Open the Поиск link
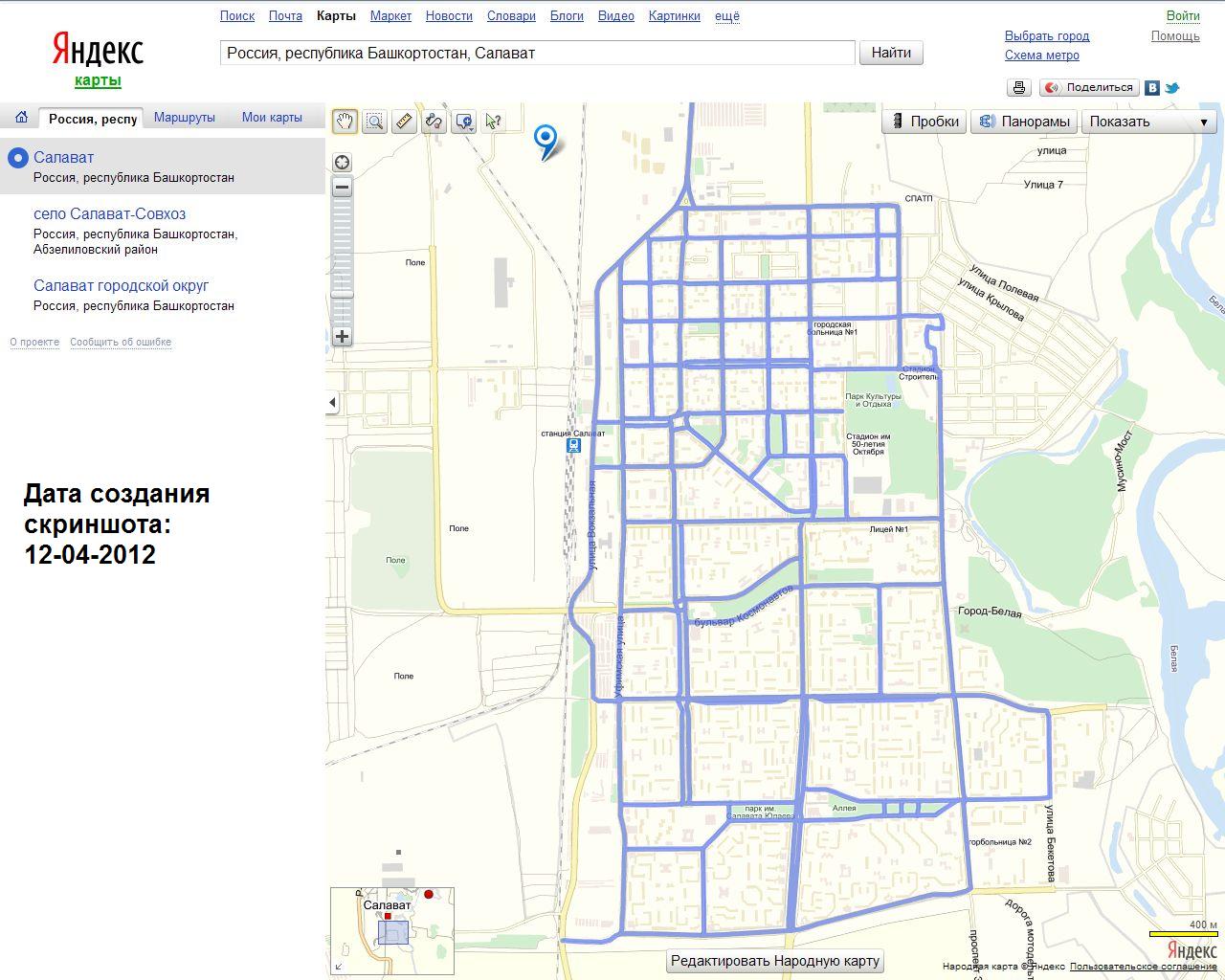 coord(237,16)
